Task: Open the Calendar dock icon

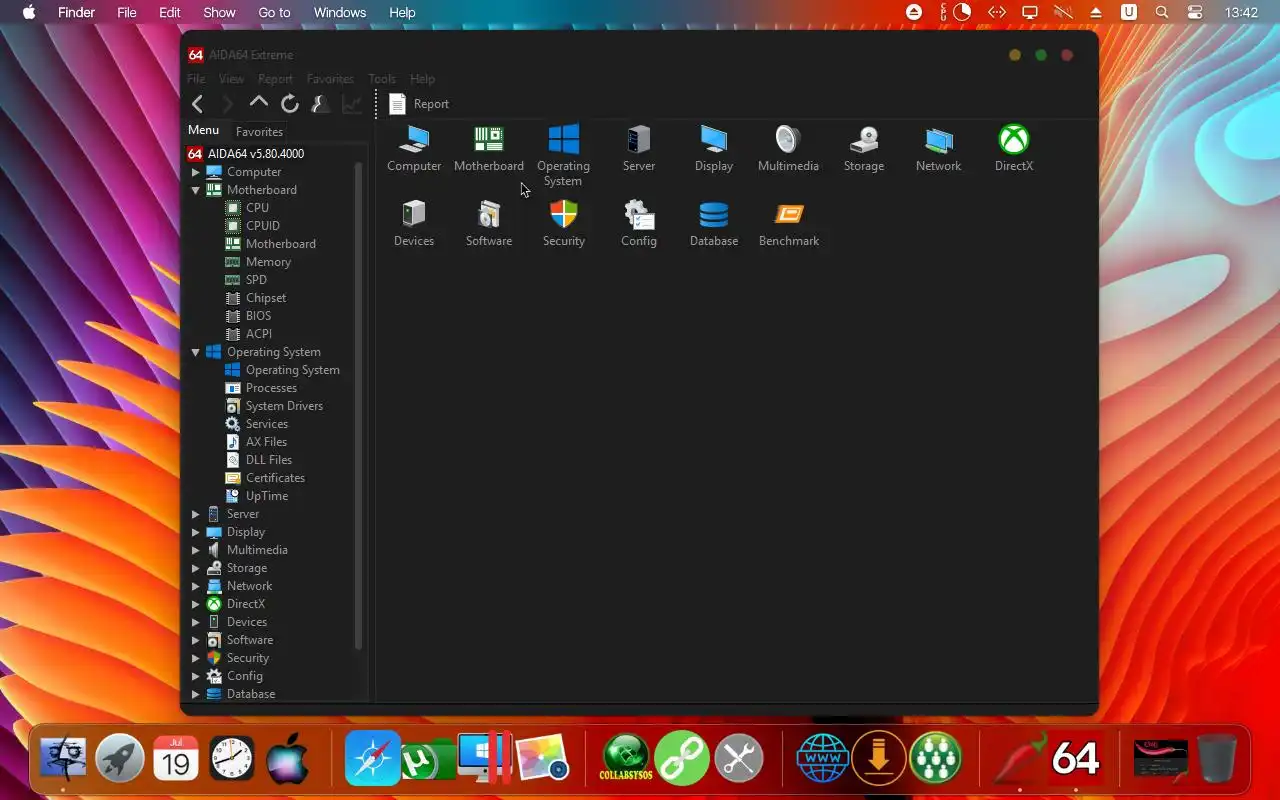Action: [x=176, y=758]
